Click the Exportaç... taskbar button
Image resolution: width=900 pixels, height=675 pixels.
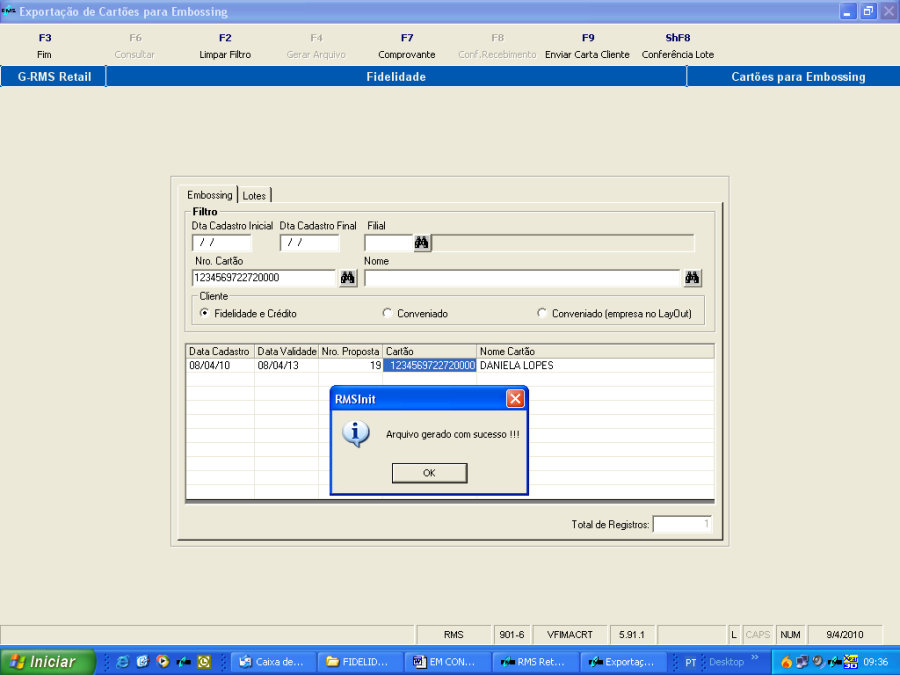pos(623,662)
